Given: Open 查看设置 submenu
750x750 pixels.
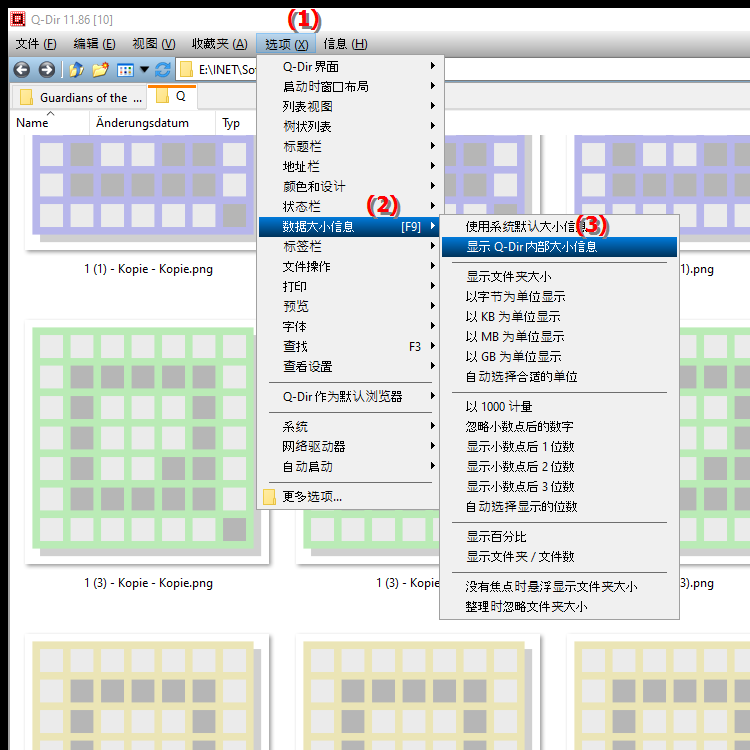Looking at the screenshot, I should click(x=350, y=367).
